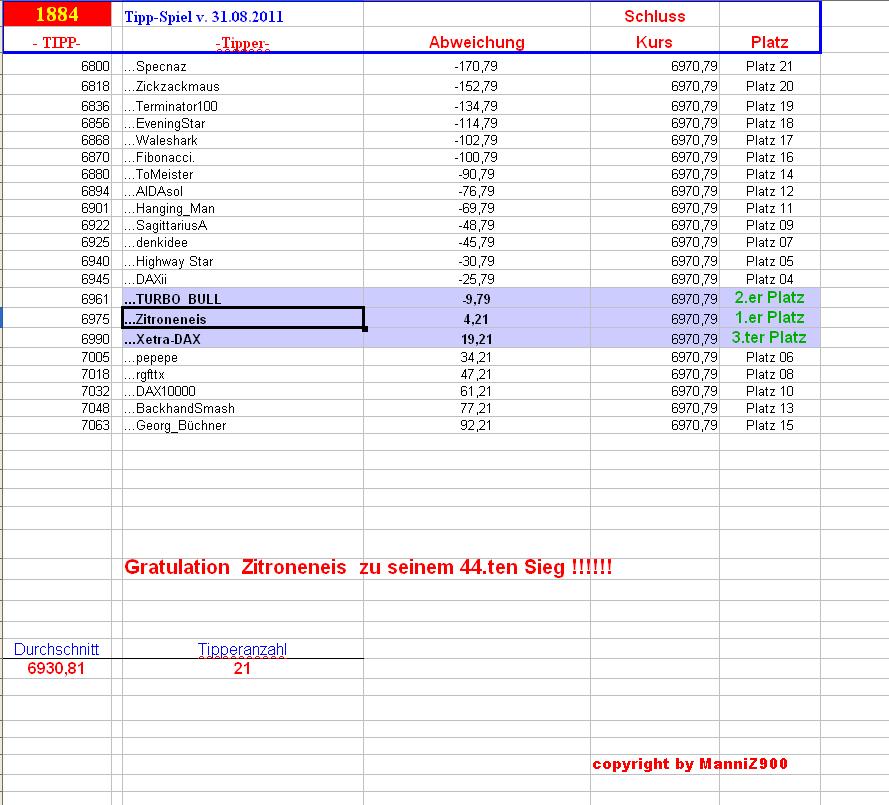Click the Schluss header cell
The image size is (889, 805).
click(655, 16)
